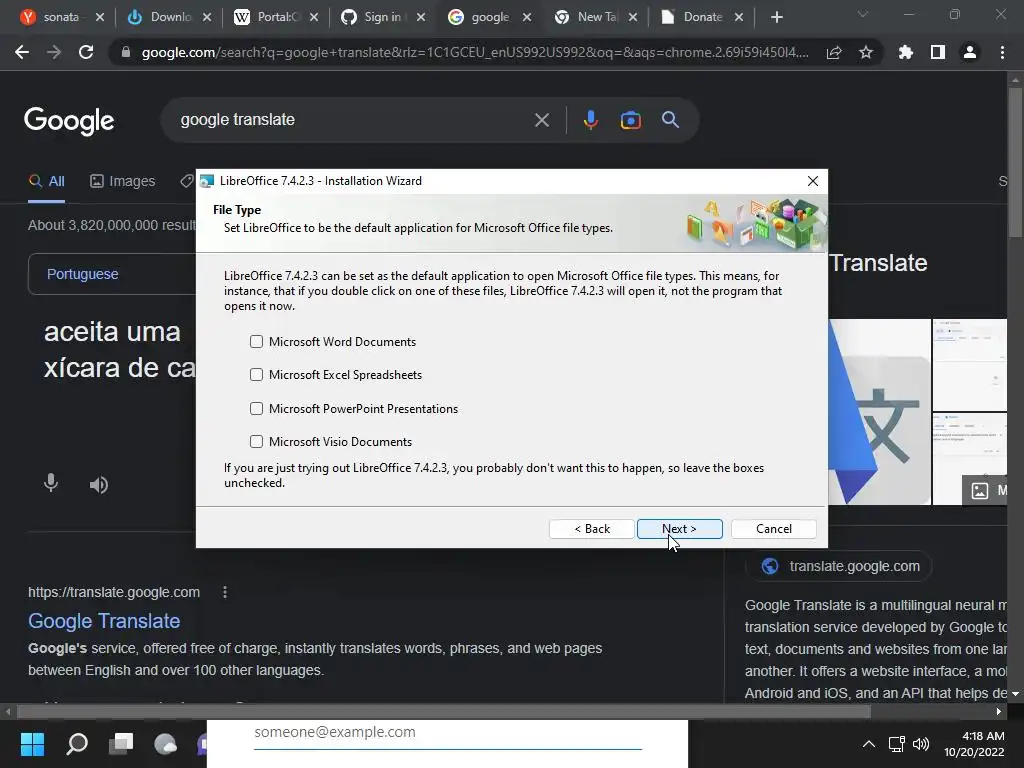
Task: Switch to the Downlo tab
Action: pyautogui.click(x=171, y=17)
